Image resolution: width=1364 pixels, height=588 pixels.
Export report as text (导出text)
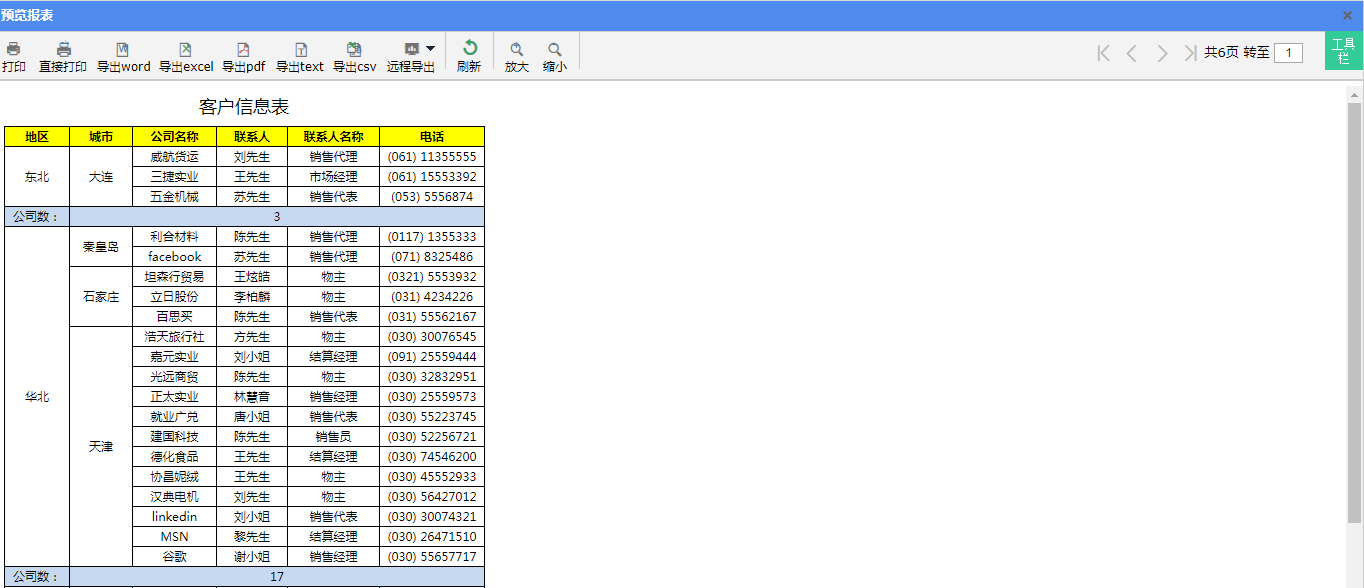[300, 50]
